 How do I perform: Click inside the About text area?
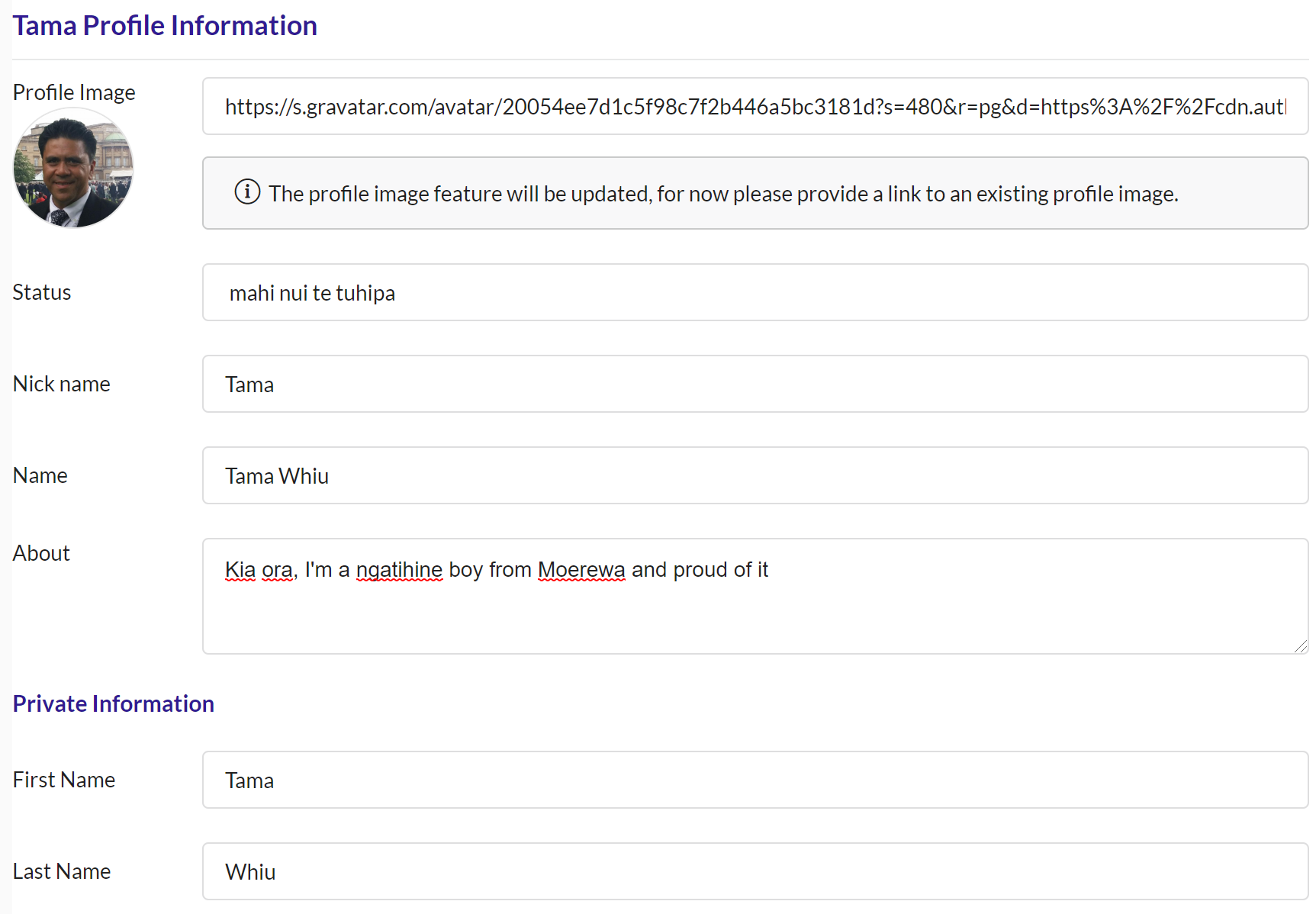(x=755, y=596)
